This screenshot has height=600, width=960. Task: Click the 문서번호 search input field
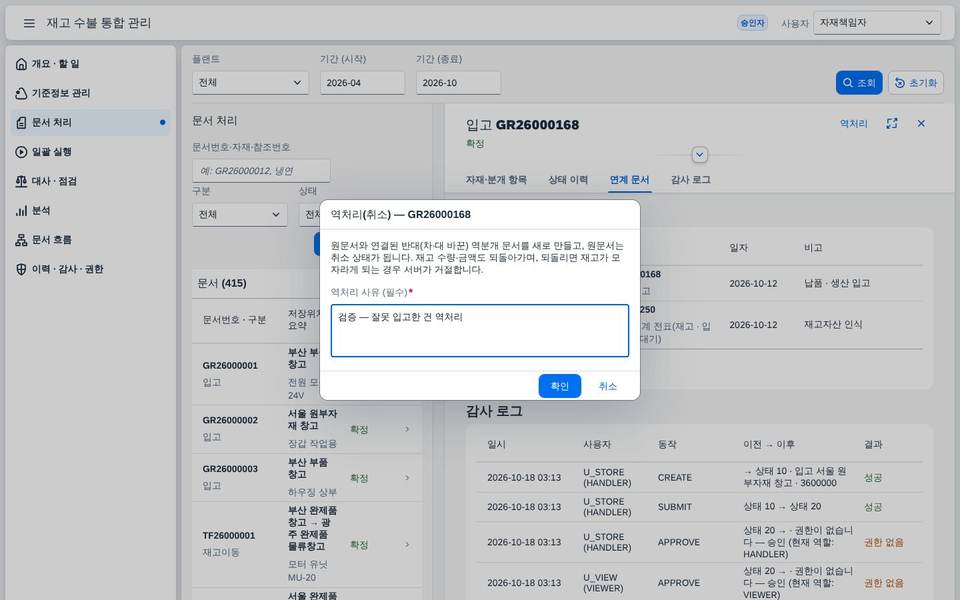261,171
